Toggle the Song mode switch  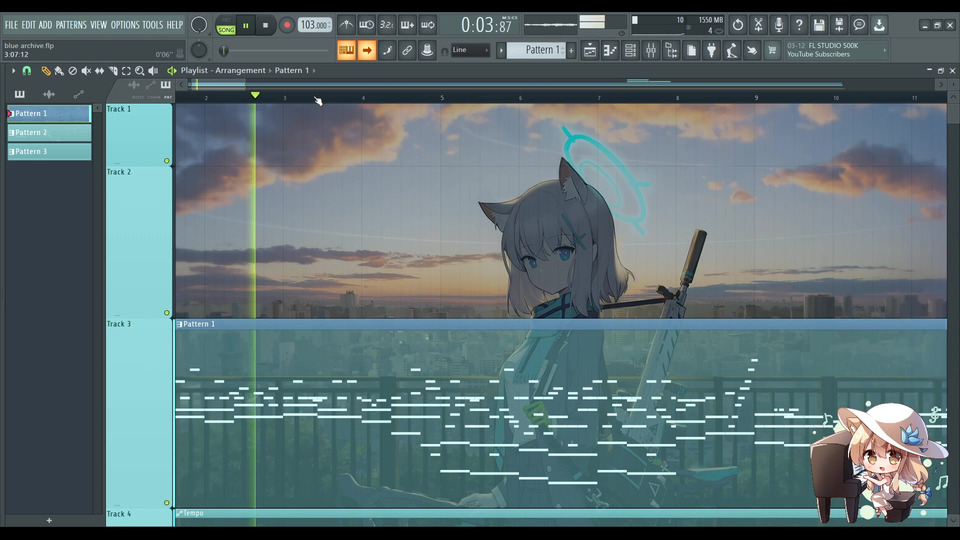tap(227, 29)
